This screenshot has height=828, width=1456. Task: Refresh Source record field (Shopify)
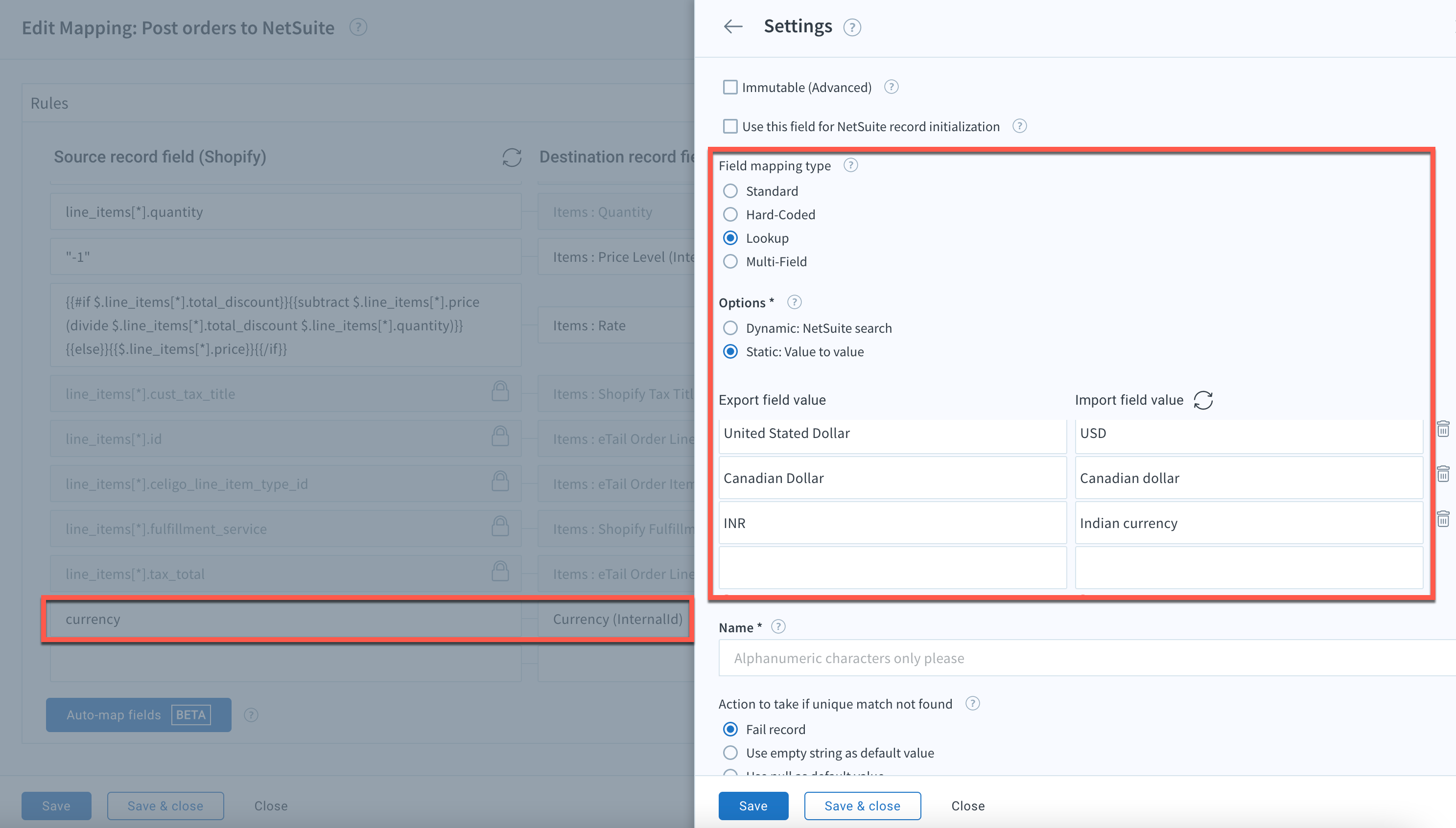coord(511,158)
